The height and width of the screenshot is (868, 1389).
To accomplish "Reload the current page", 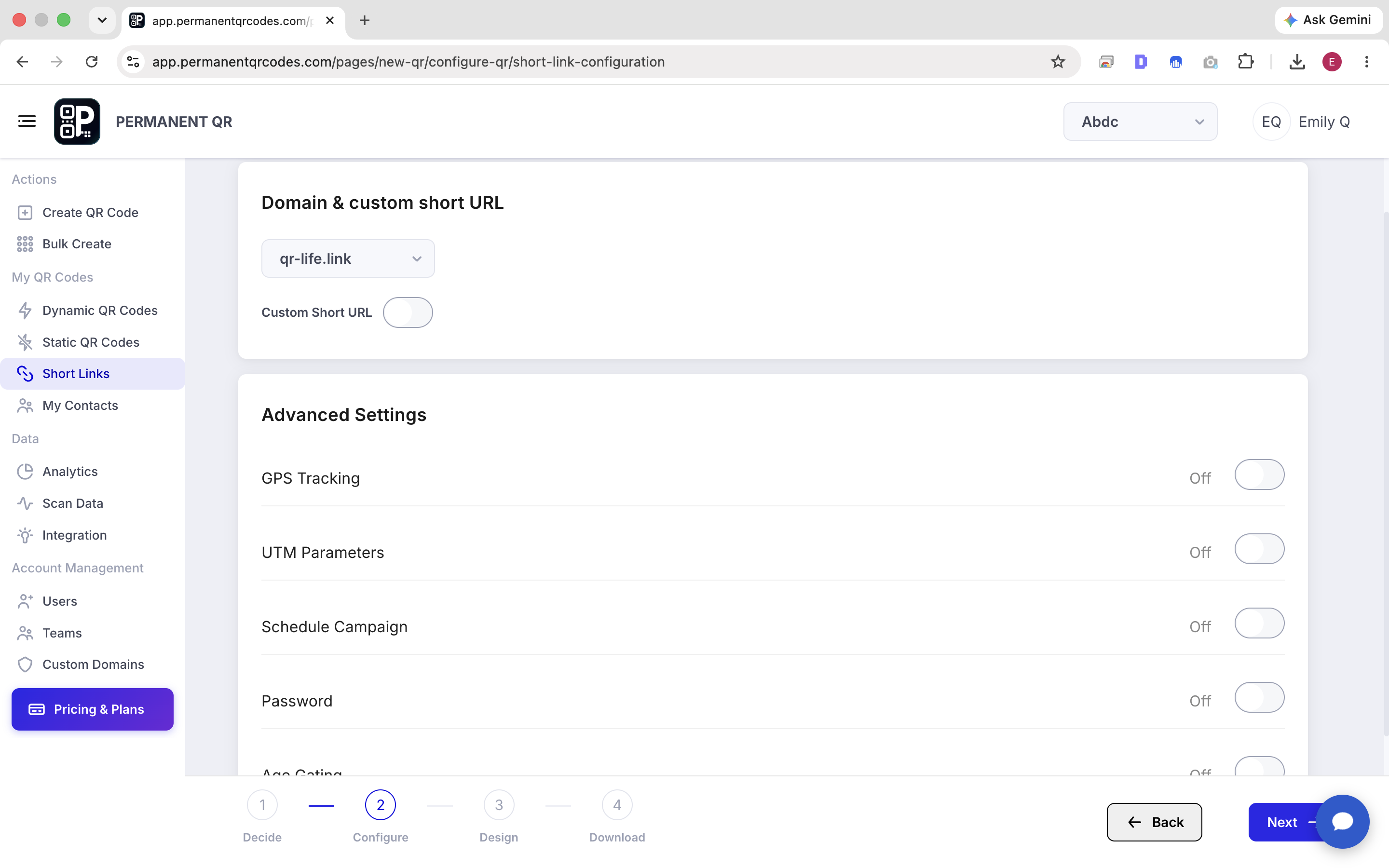I will coord(92,61).
